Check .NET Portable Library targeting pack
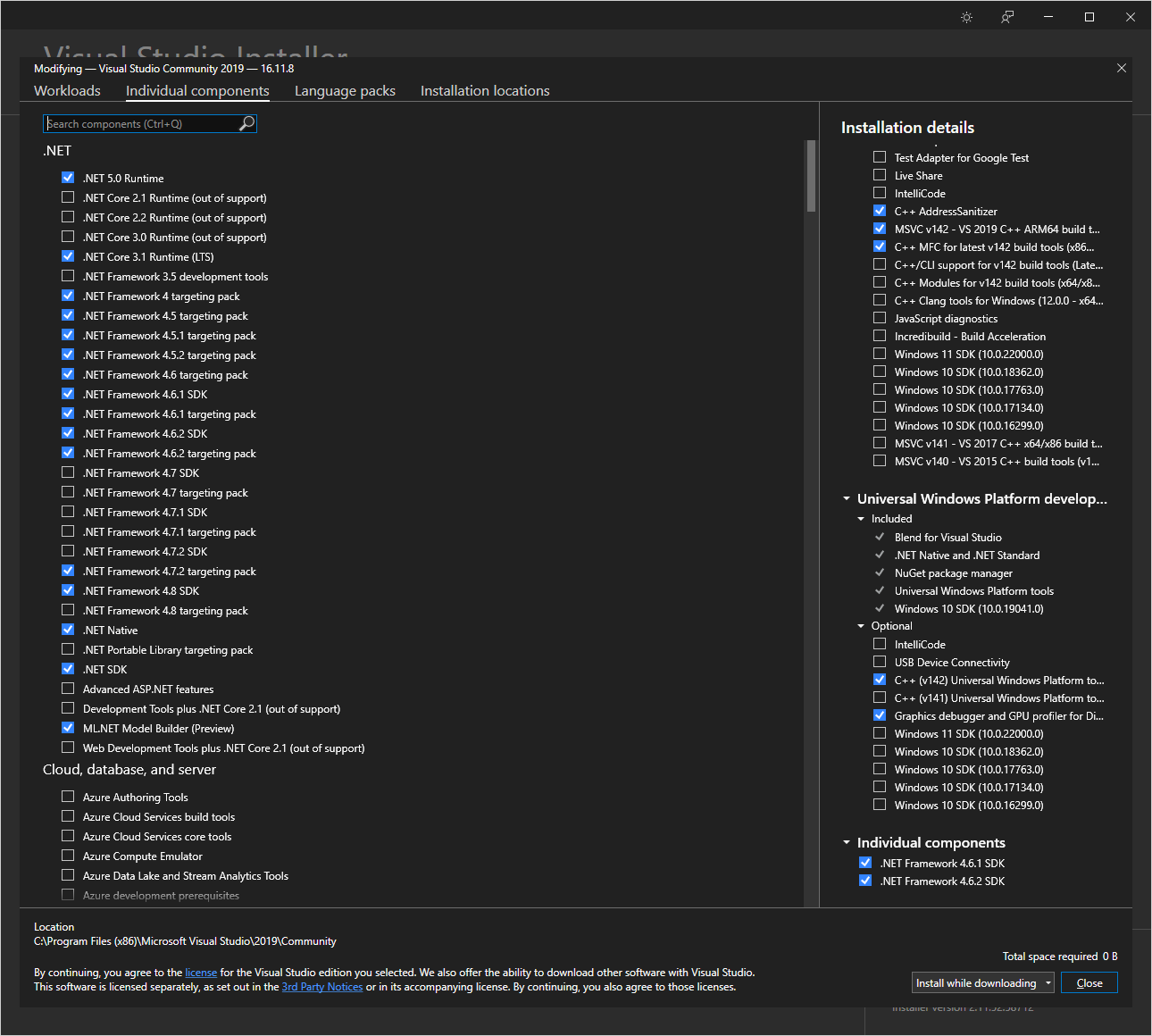The image size is (1152, 1036). click(68, 649)
